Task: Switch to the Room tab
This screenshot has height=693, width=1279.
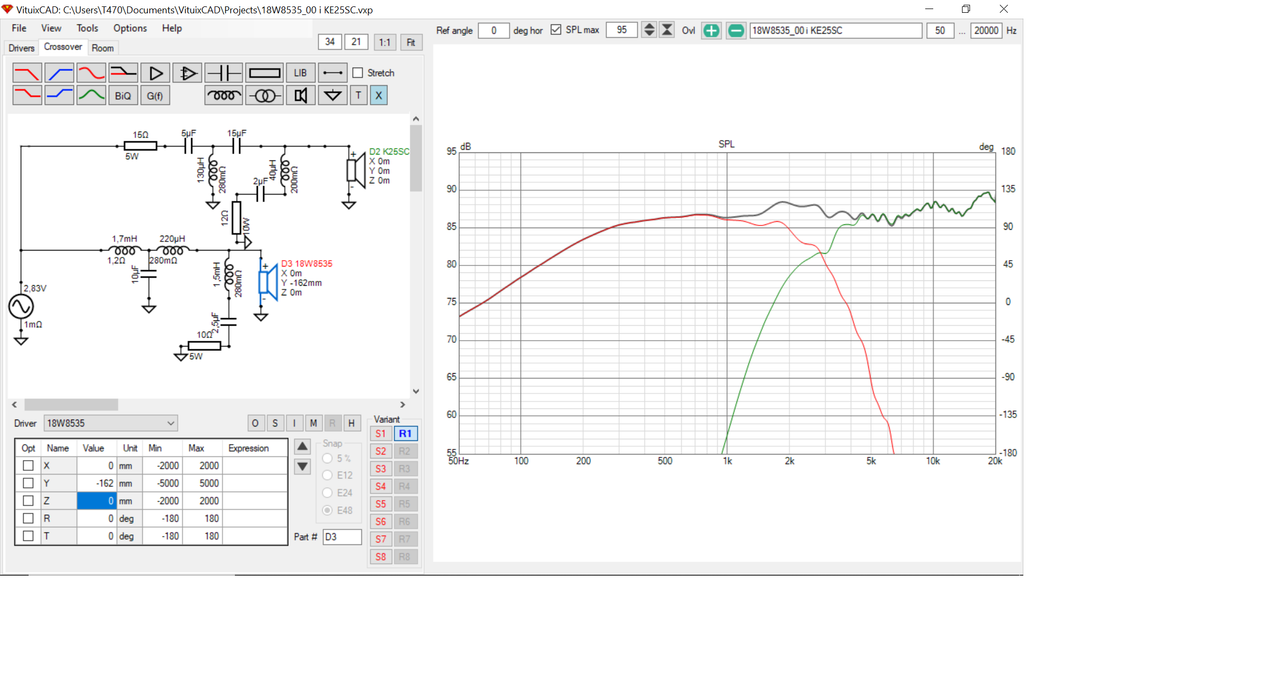Action: coord(103,48)
